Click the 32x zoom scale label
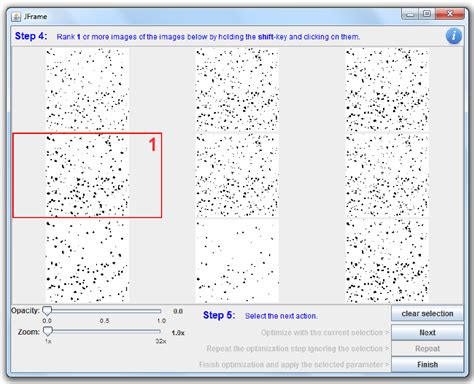Image resolution: width=474 pixels, height=384 pixels. pos(161,341)
